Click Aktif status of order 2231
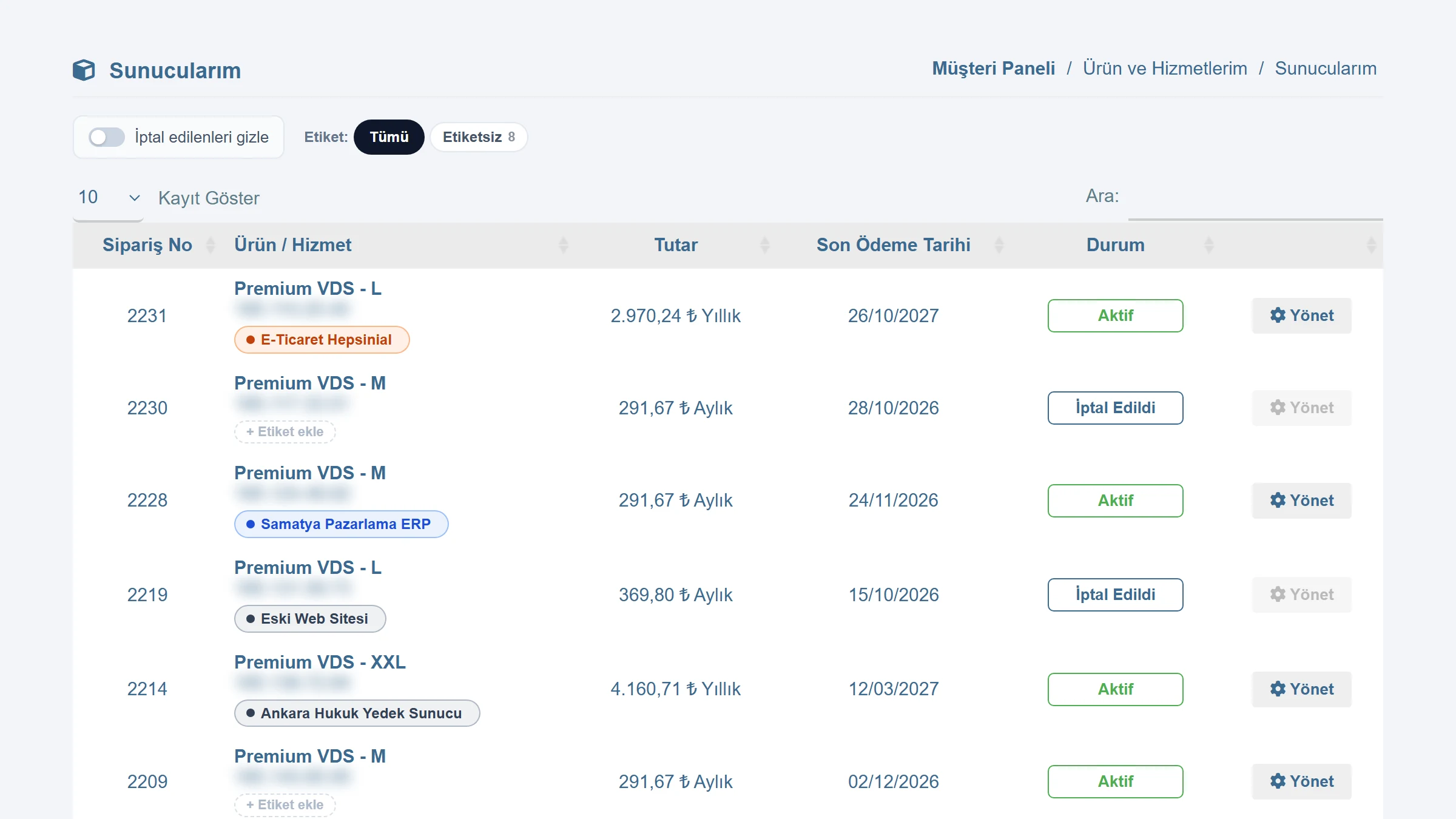This screenshot has height=819, width=1456. (1115, 315)
